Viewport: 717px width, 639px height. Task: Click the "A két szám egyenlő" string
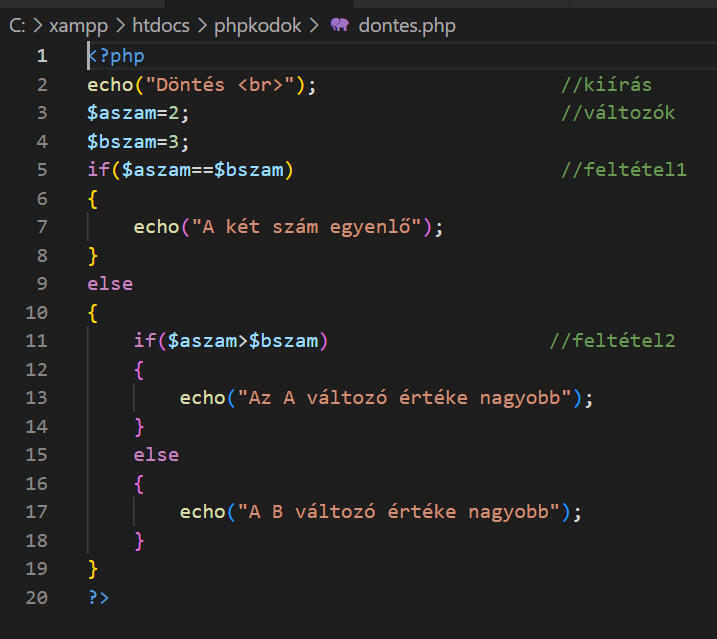[311, 227]
